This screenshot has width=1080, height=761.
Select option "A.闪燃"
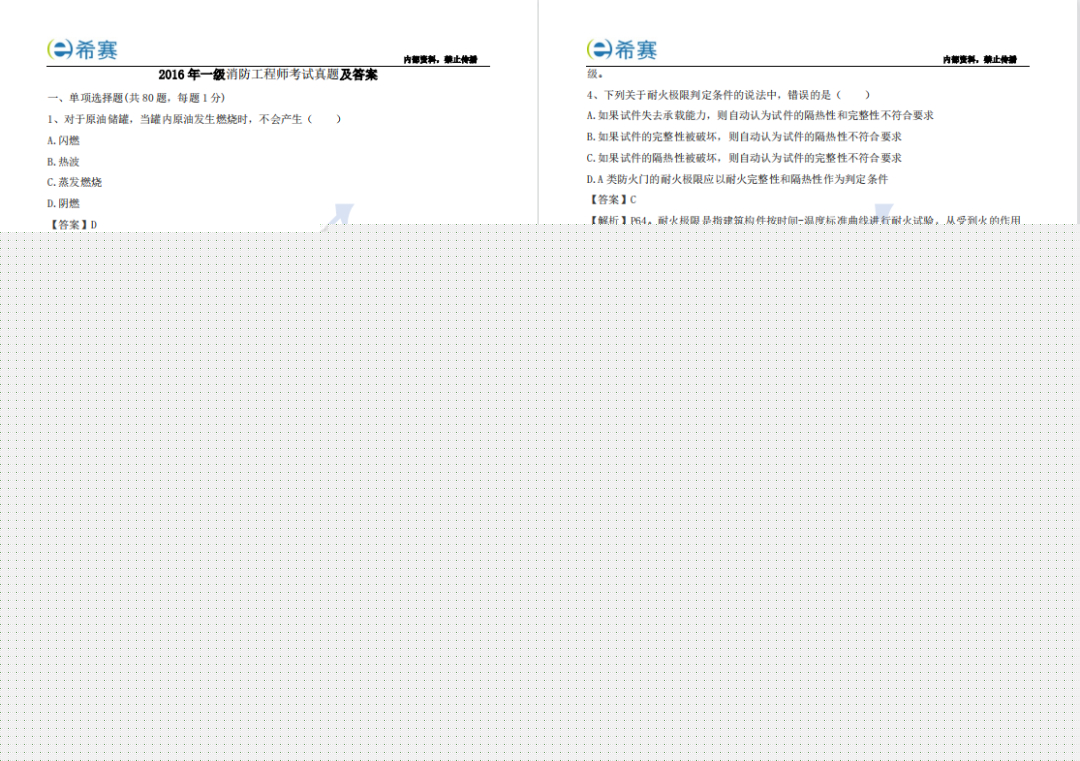point(63,140)
